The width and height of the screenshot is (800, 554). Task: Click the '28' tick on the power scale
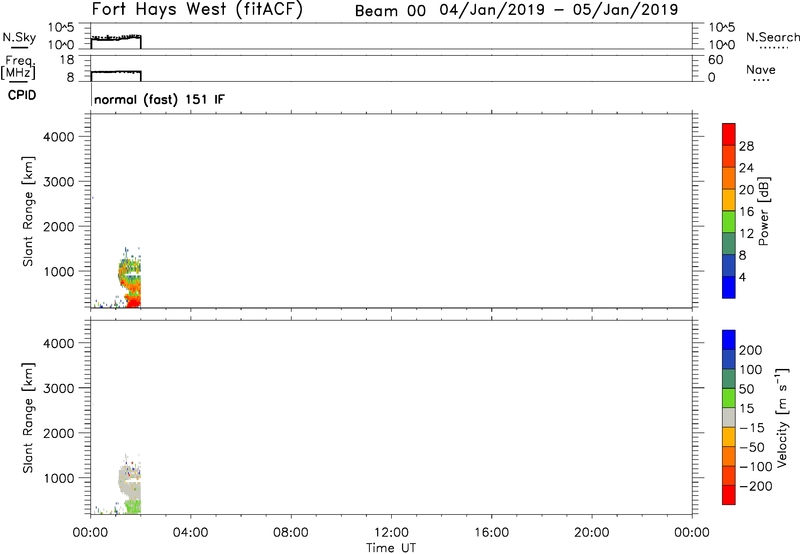pyautogui.click(x=746, y=146)
